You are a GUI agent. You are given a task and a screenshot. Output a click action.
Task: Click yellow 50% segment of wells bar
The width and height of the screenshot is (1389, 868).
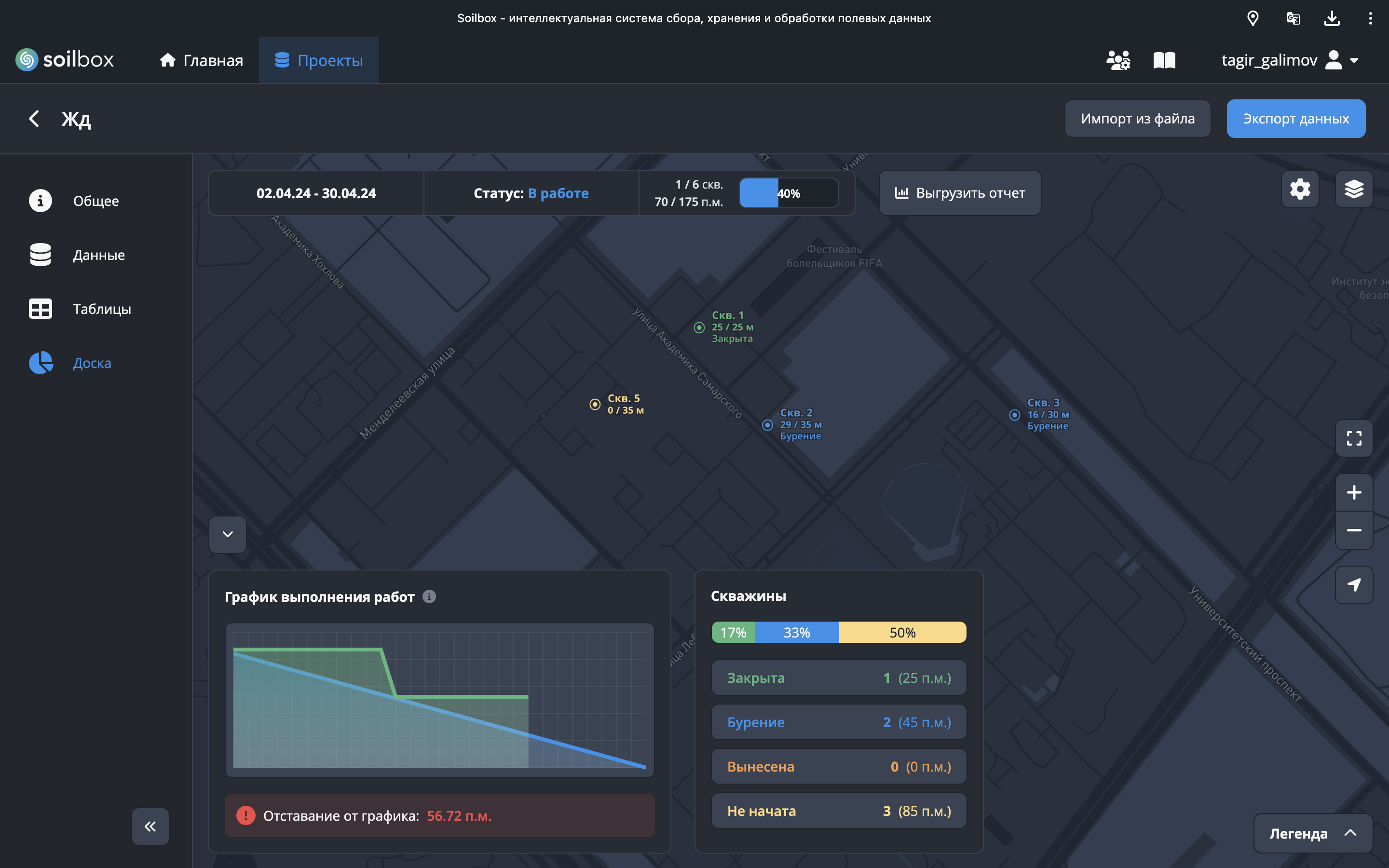click(x=902, y=633)
